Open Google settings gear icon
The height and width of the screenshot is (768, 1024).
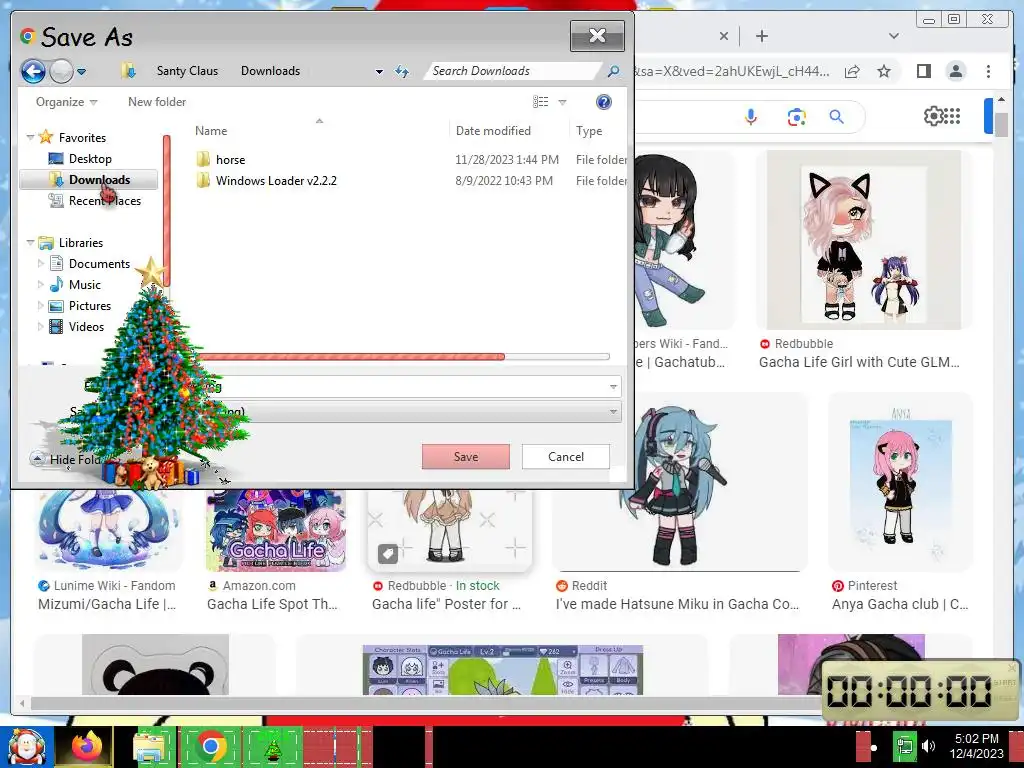tap(933, 116)
